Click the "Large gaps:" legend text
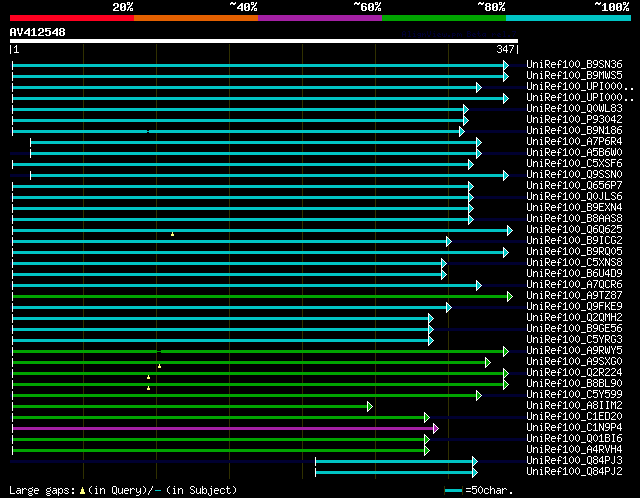Image resolution: width=640 pixels, height=498 pixels. point(42,490)
